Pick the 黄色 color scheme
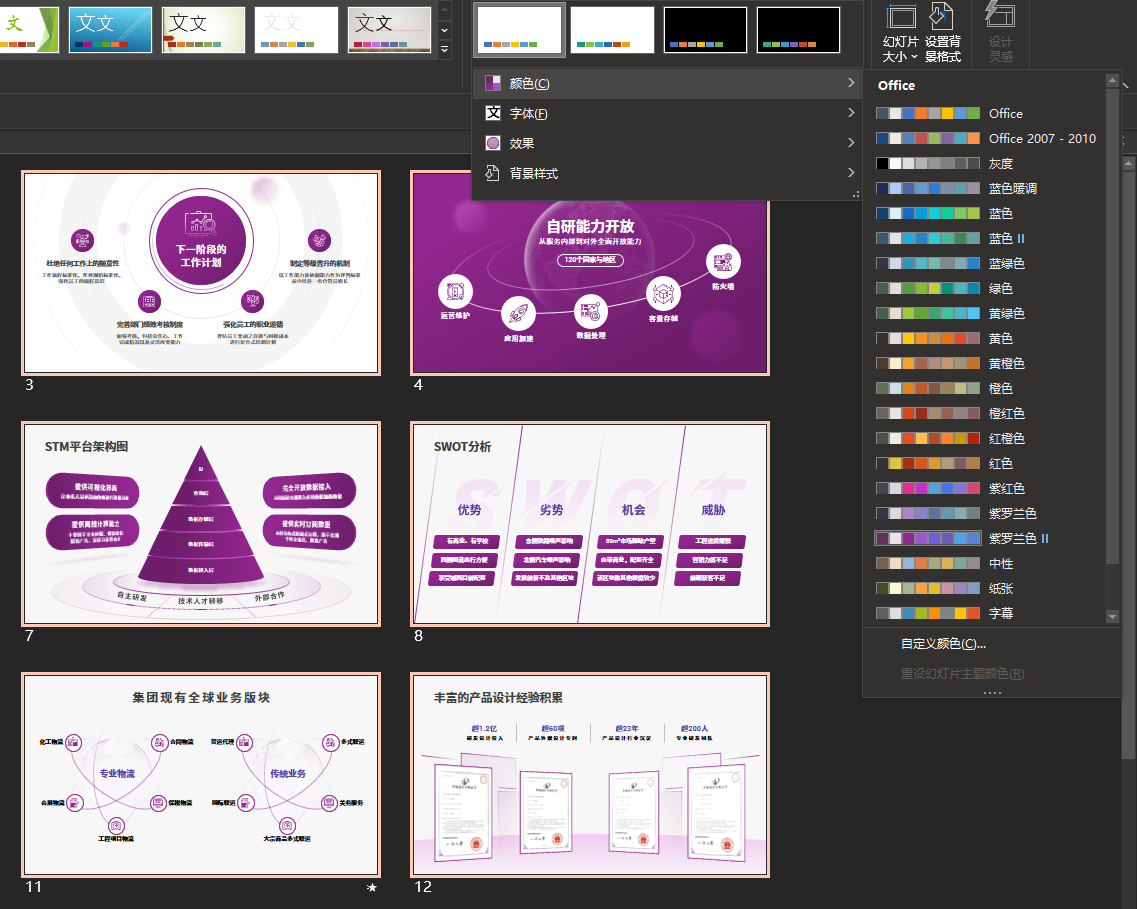This screenshot has width=1137, height=909. click(x=985, y=339)
